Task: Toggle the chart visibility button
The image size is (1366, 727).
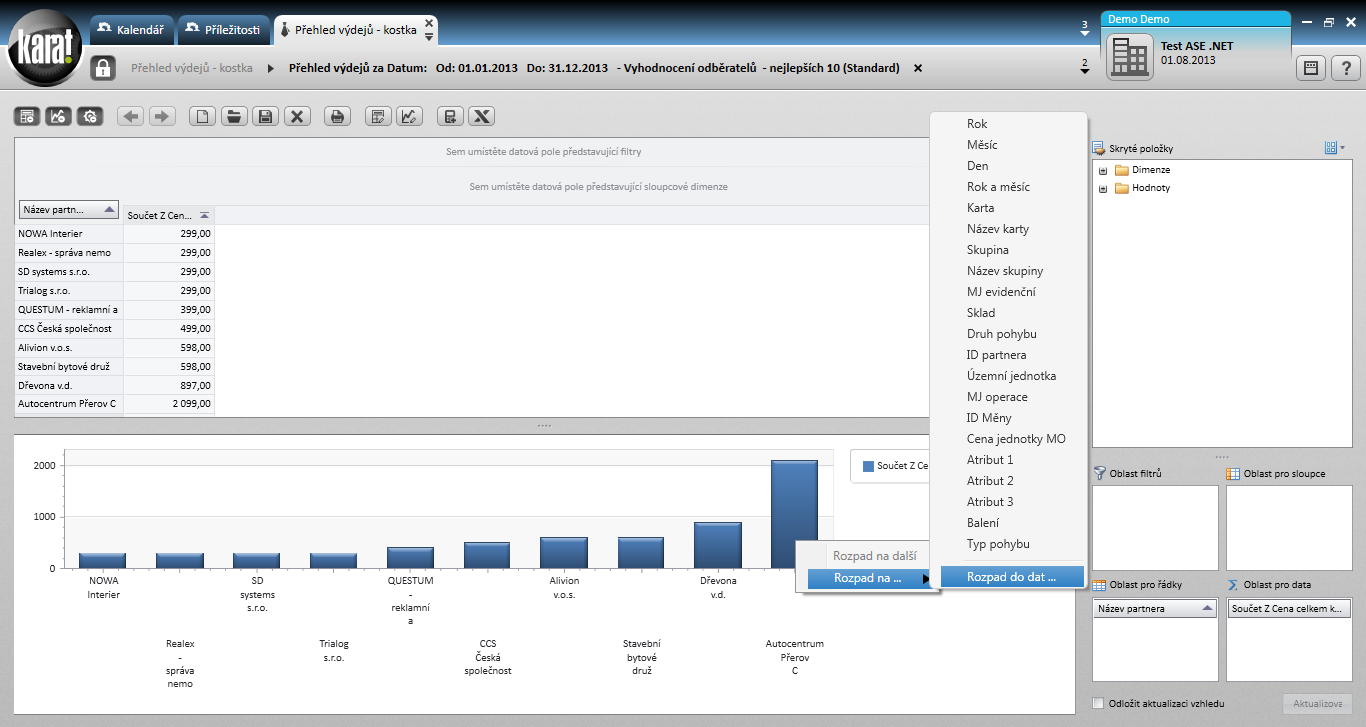Action: 58,117
